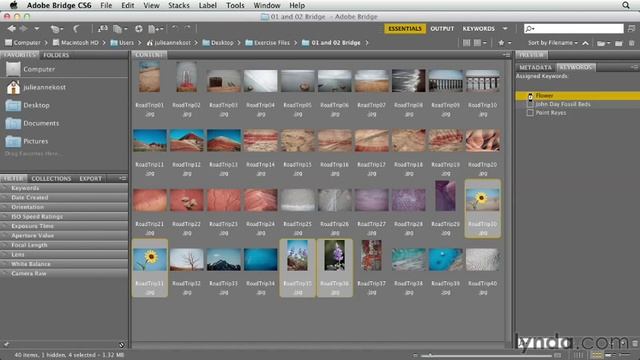This screenshot has width=640, height=360.
Task: Click into the Bridge search field
Action: (x=573, y=29)
